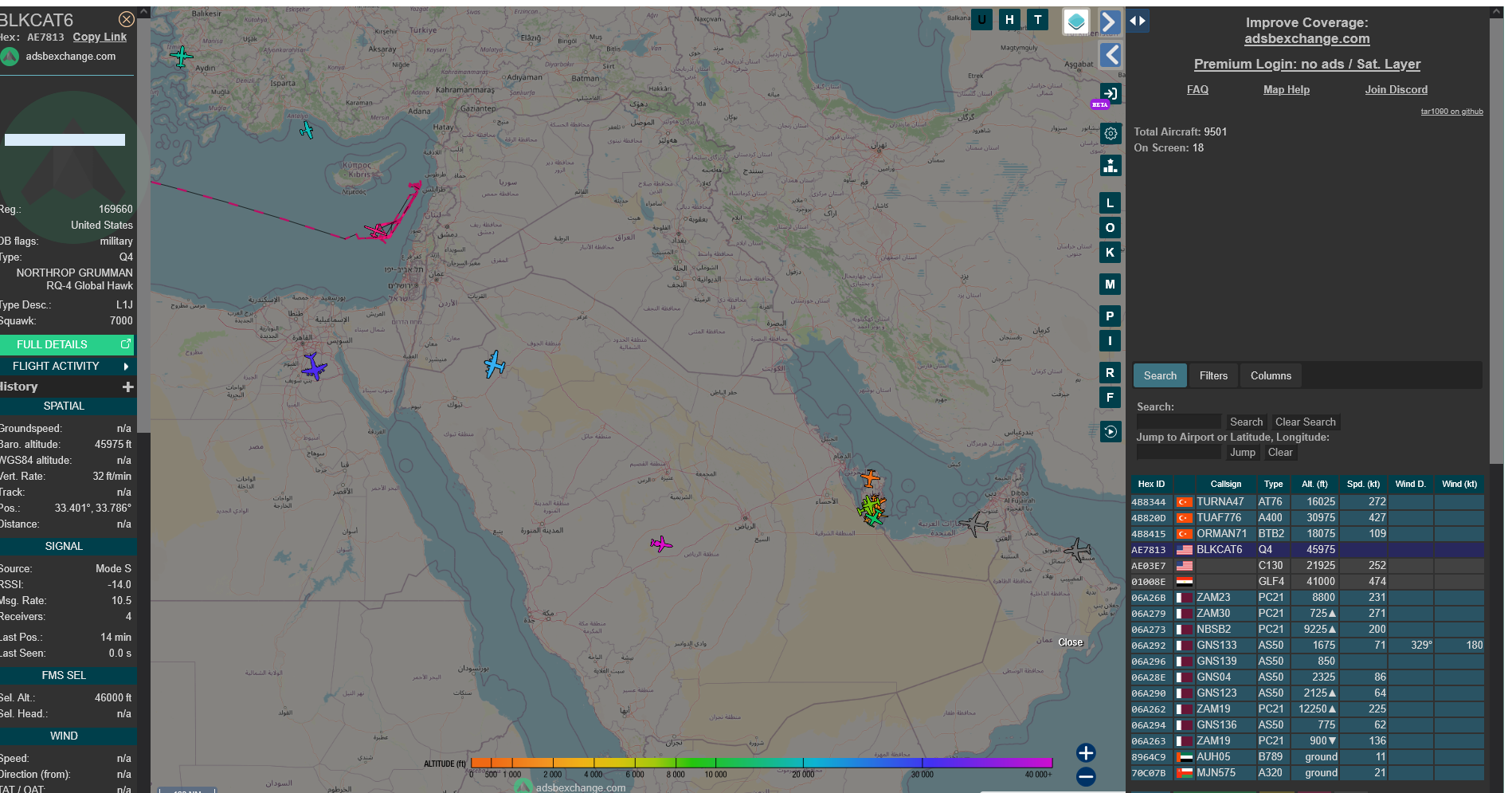Screen dimensions: 1512x793
Task: Open the adsbexchange.com coverage link
Action: [x=1306, y=38]
